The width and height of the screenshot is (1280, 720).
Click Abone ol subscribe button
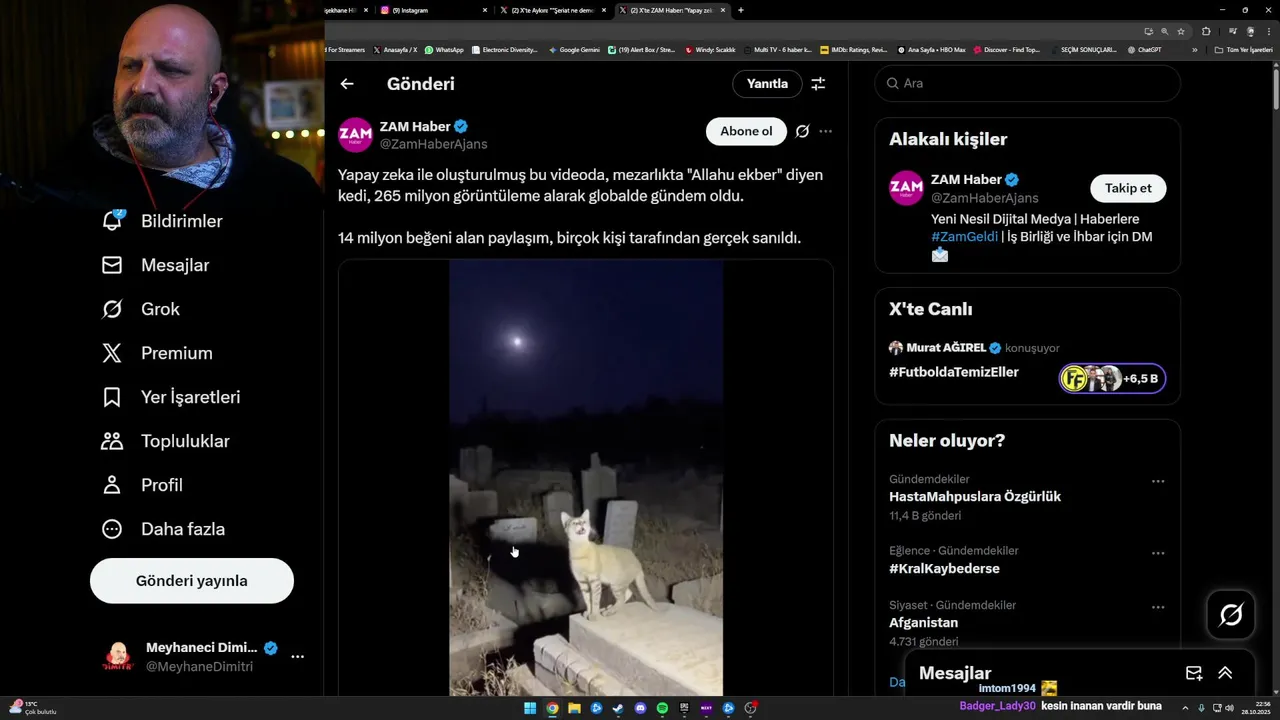746,131
